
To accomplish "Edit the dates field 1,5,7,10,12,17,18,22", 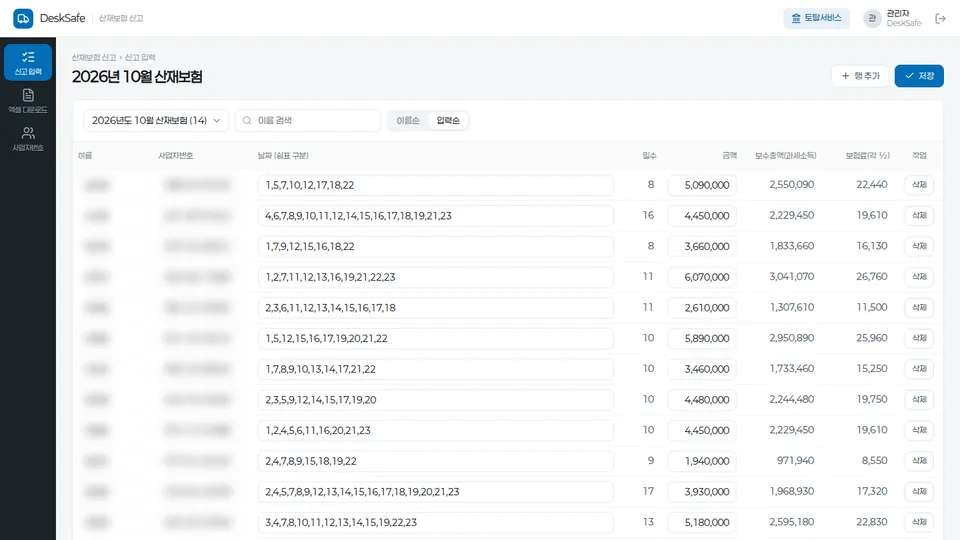I will [435, 185].
